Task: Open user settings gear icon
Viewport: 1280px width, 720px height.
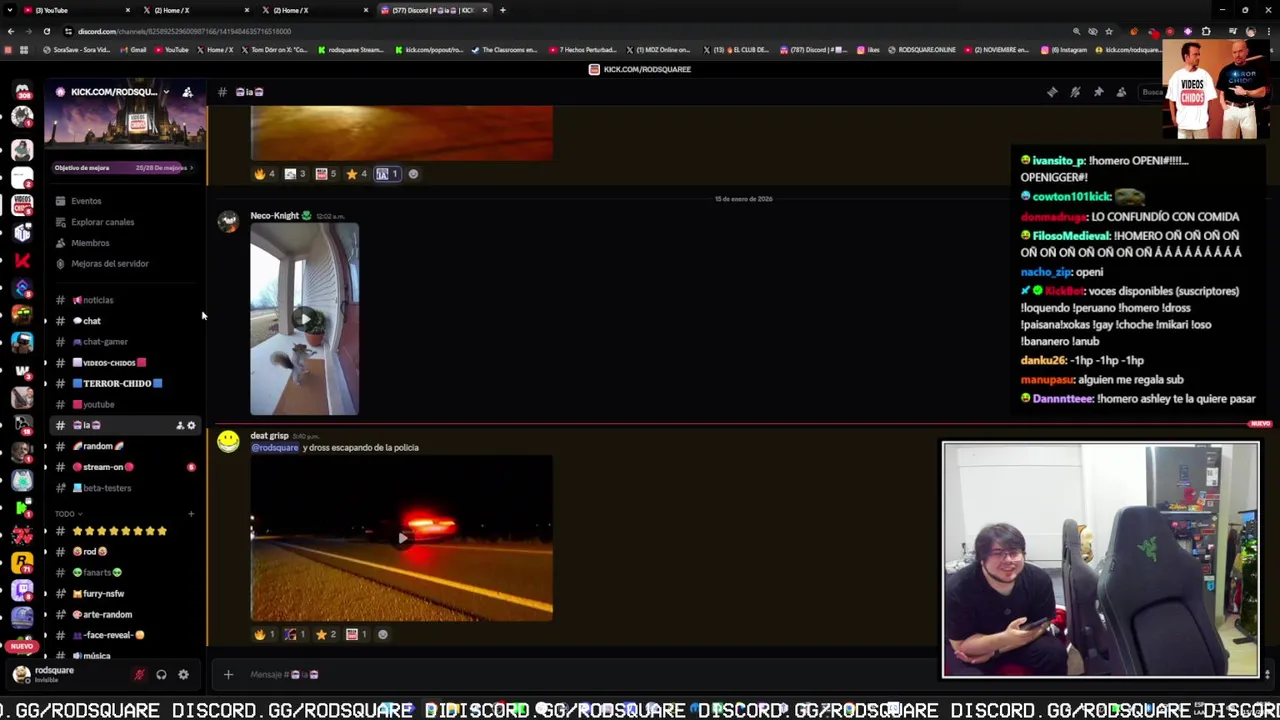Action: (183, 675)
